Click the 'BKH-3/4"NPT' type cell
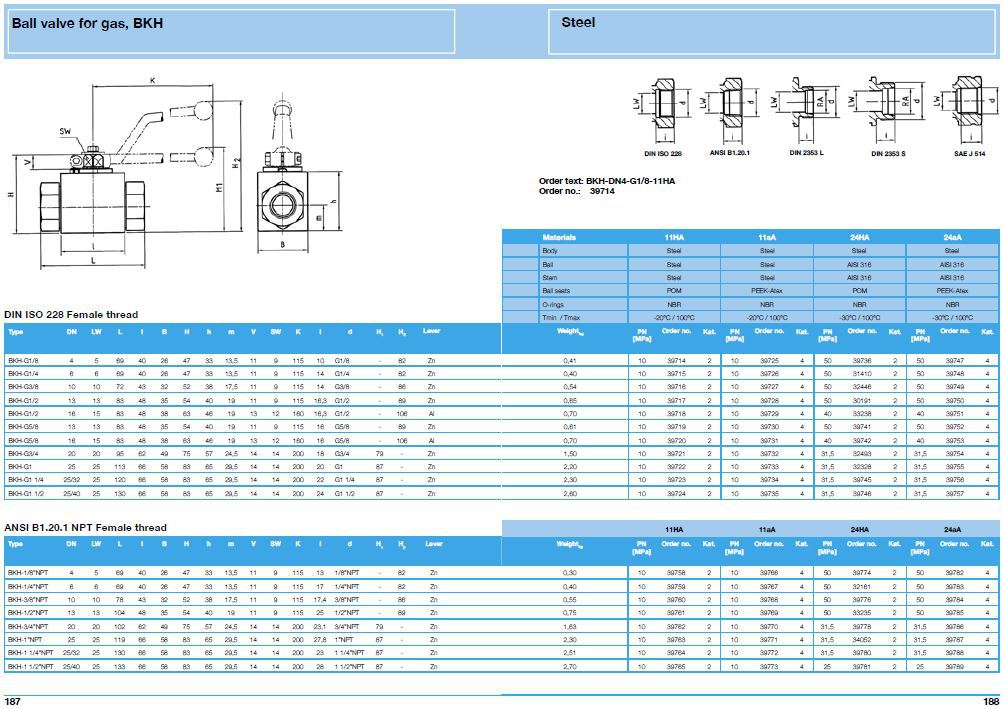 pos(28,626)
